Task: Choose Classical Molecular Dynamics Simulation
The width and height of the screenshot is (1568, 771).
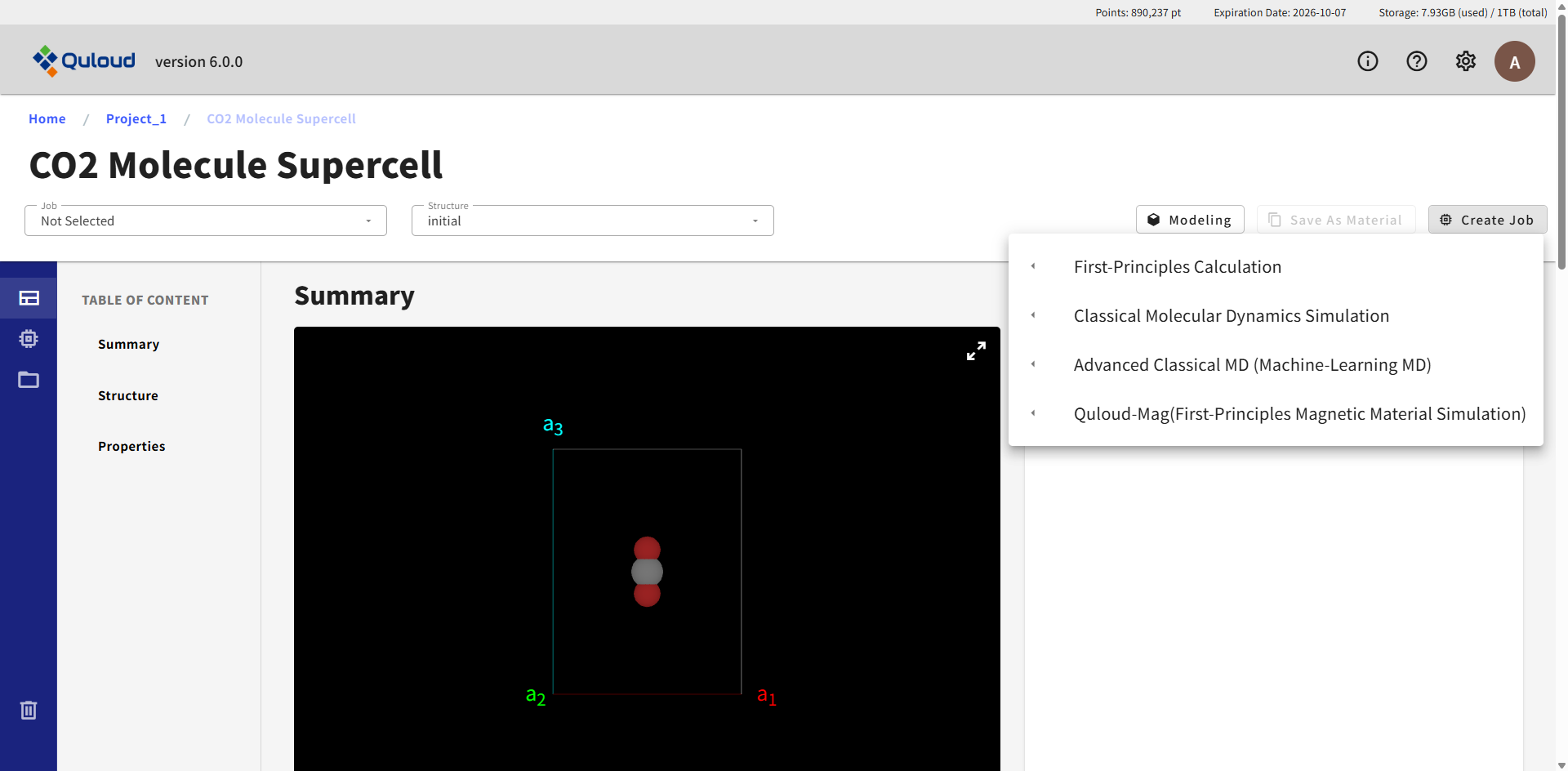Action: click(x=1231, y=316)
